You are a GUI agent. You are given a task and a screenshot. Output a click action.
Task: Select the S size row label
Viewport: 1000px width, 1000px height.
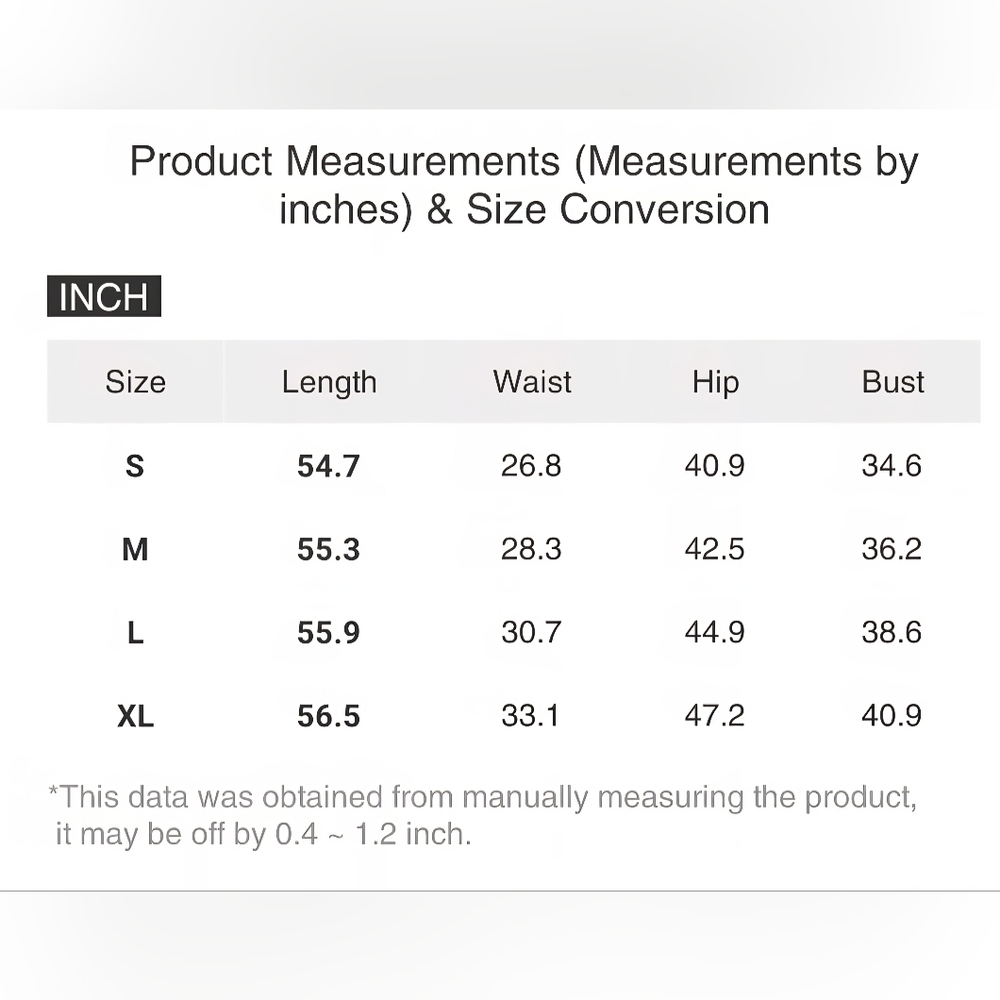[x=135, y=466]
